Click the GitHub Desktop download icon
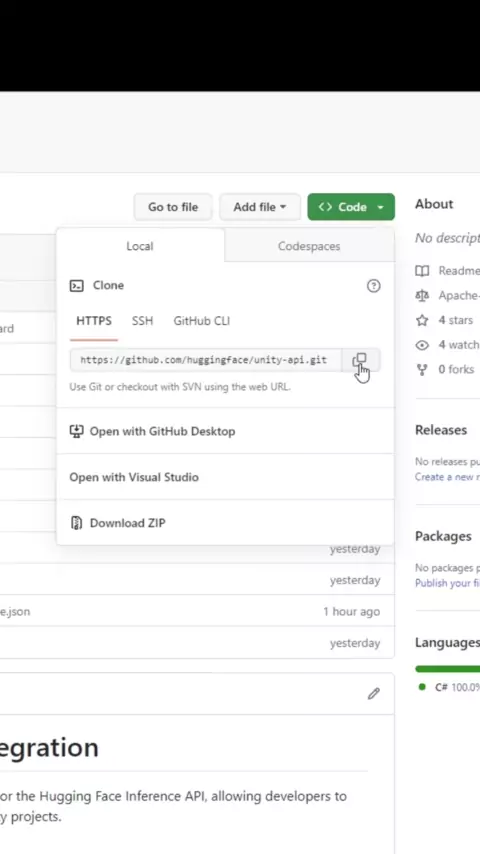 click(76, 431)
